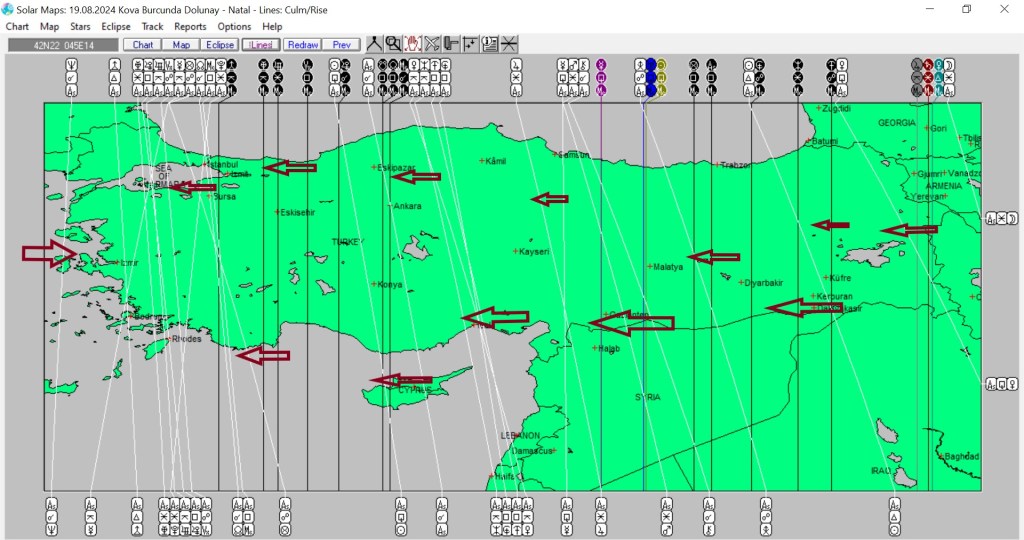Expand the Reports menu

(x=190, y=27)
